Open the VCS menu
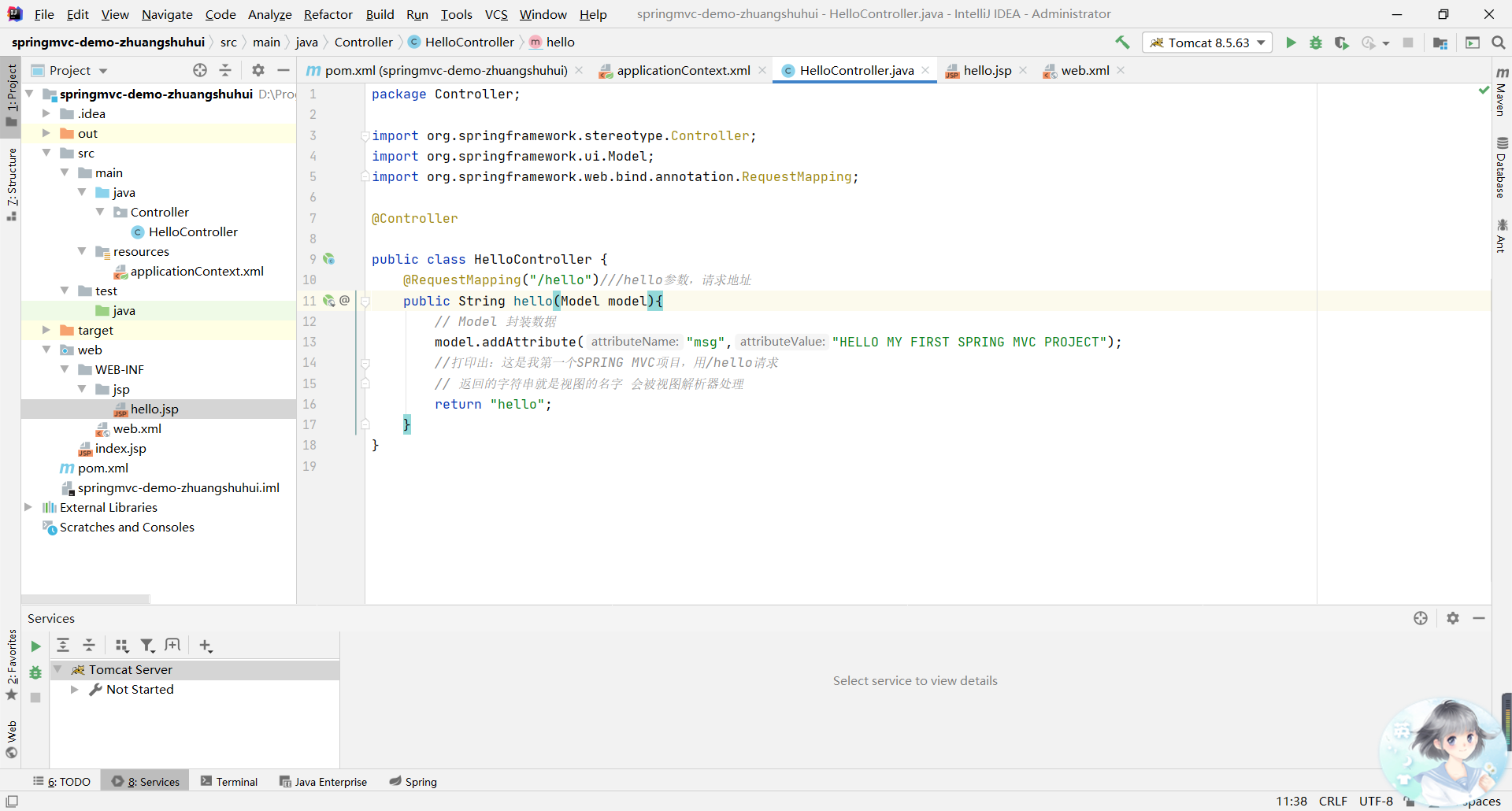Image resolution: width=1512 pixels, height=811 pixels. (x=496, y=14)
